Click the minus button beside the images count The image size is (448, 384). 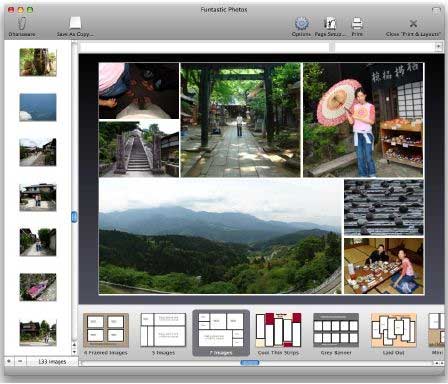(20, 361)
